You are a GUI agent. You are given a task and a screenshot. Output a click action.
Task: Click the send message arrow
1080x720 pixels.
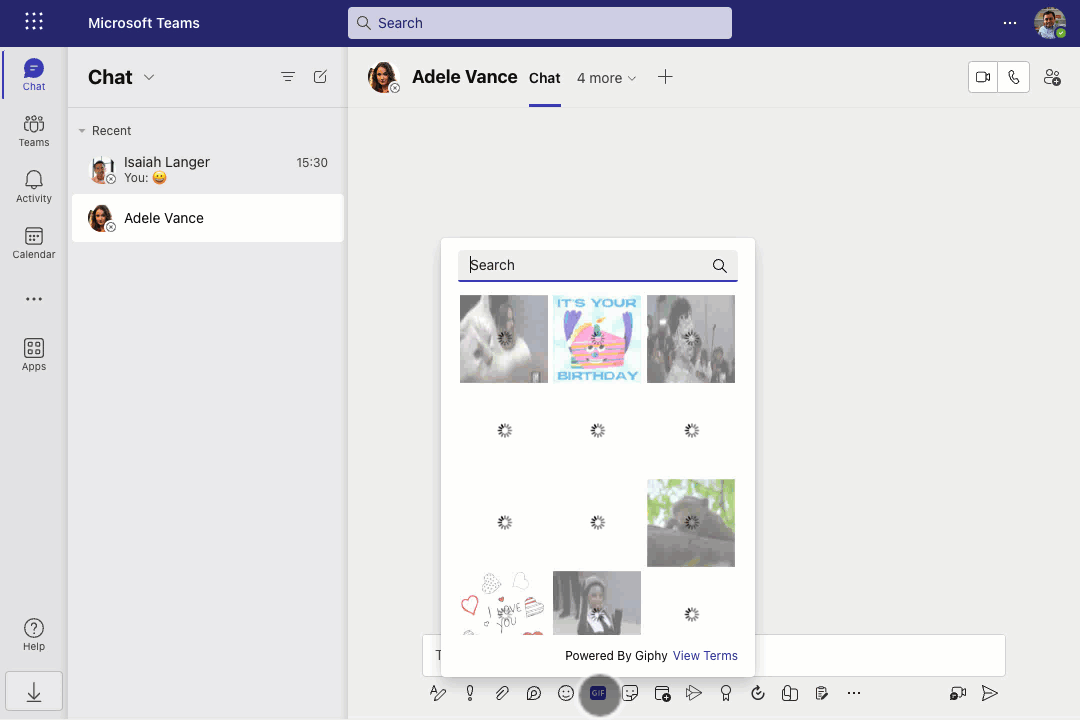[989, 693]
